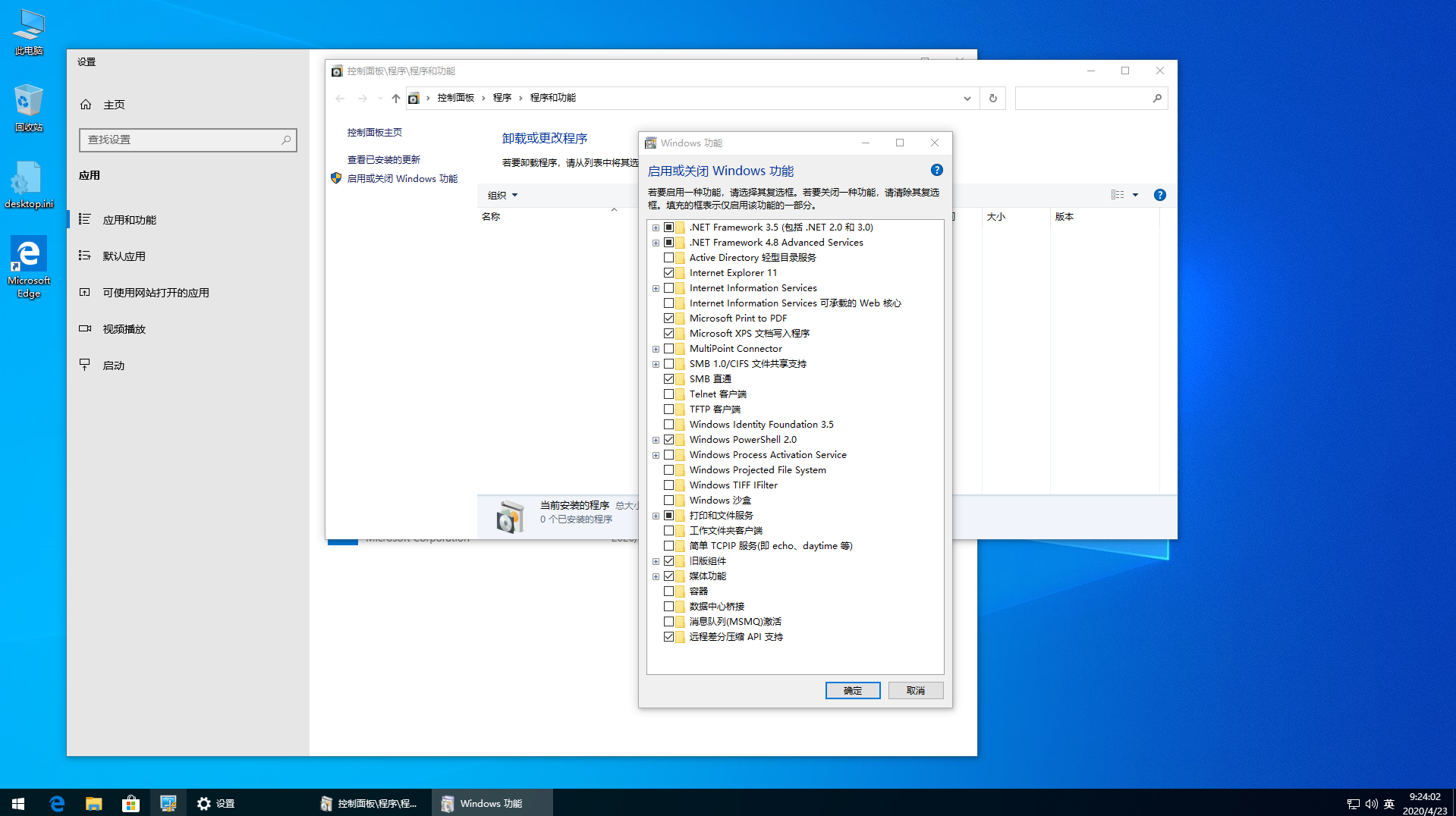Uncheck Internet Explorer 11 feature
Image resolution: width=1456 pixels, height=816 pixels.
668,273
